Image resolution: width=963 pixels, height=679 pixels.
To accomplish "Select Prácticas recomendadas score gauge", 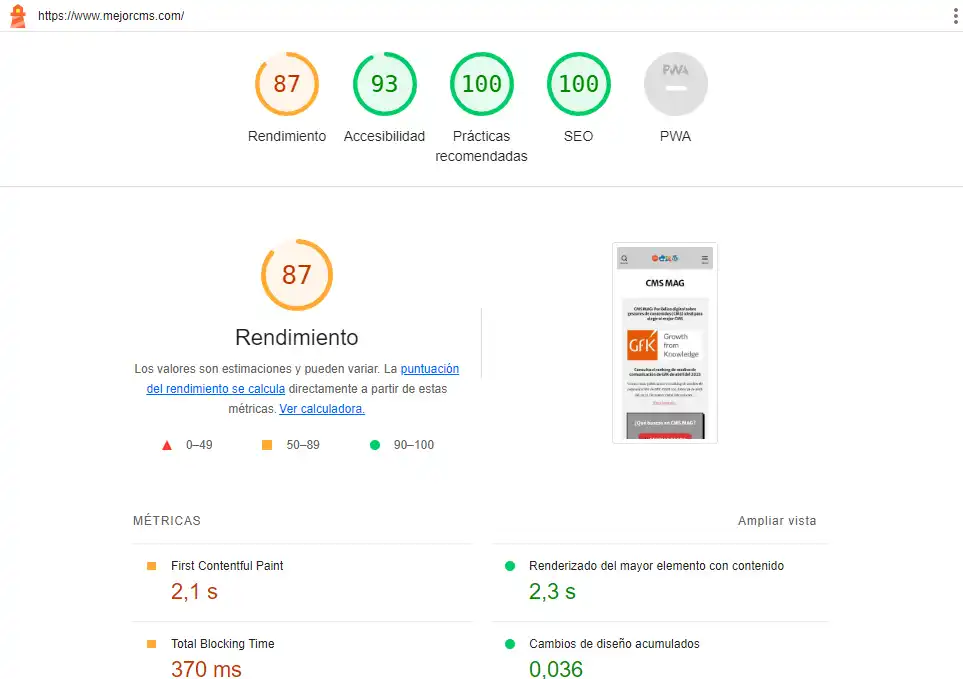I will coord(481,84).
